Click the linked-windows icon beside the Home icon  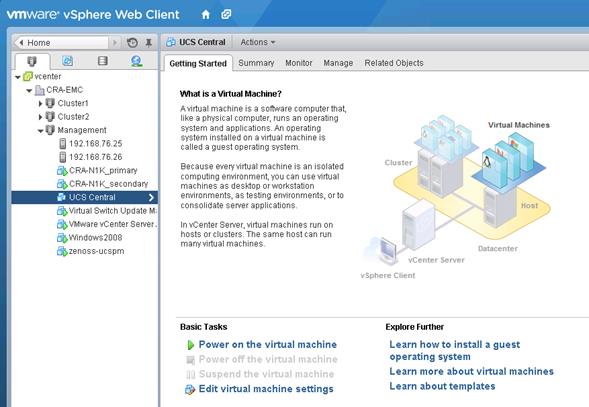coord(226,15)
